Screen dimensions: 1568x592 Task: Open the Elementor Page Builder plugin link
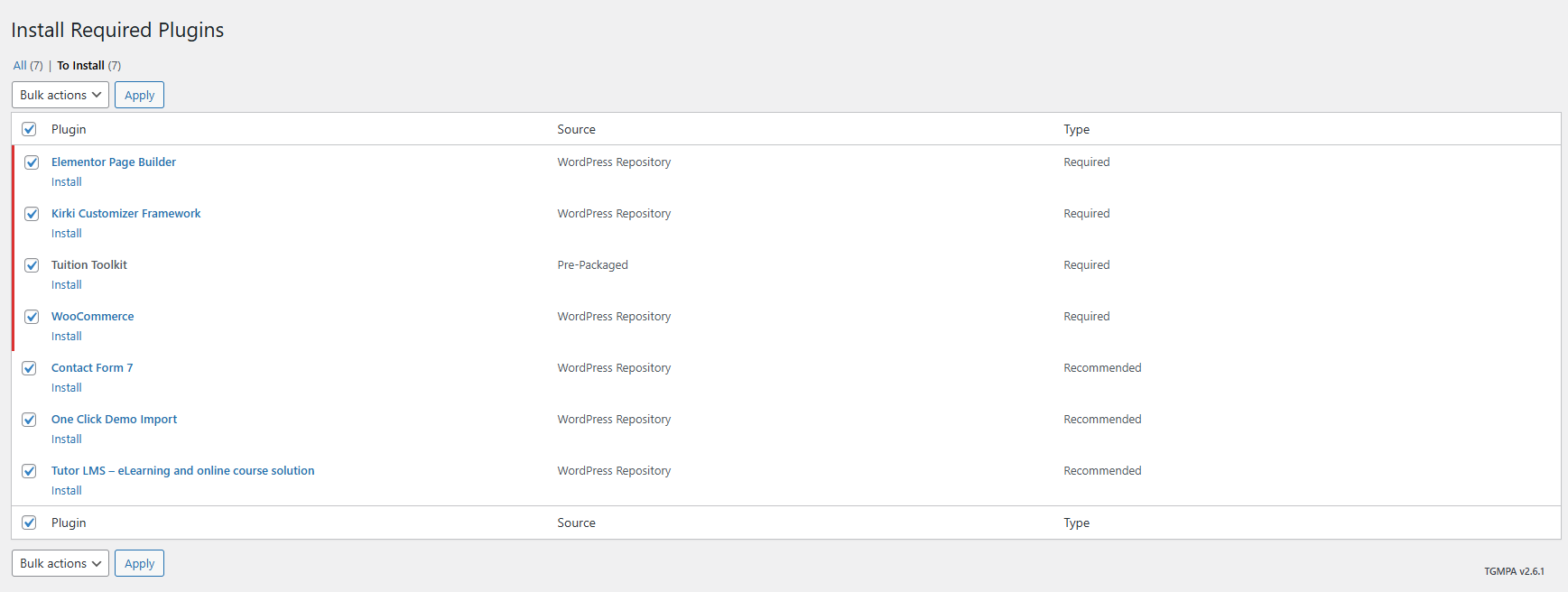coord(114,162)
